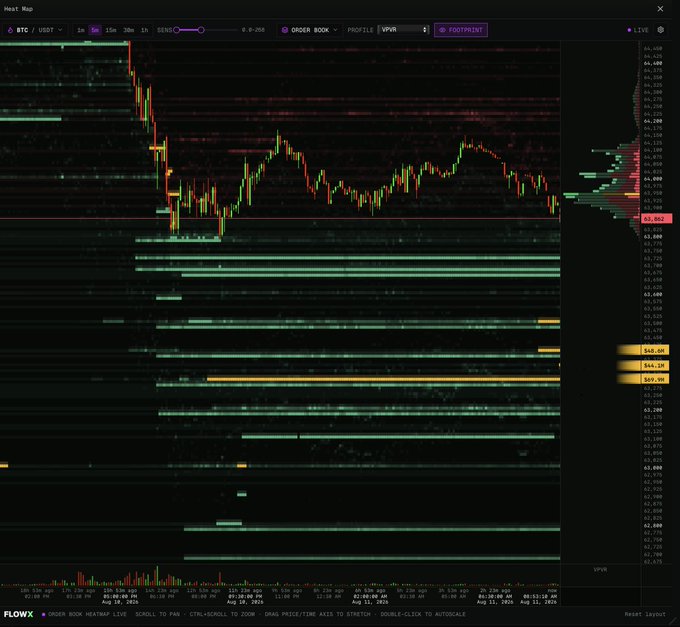
Task: Switch to the 15m timeframe
Action: (x=111, y=30)
